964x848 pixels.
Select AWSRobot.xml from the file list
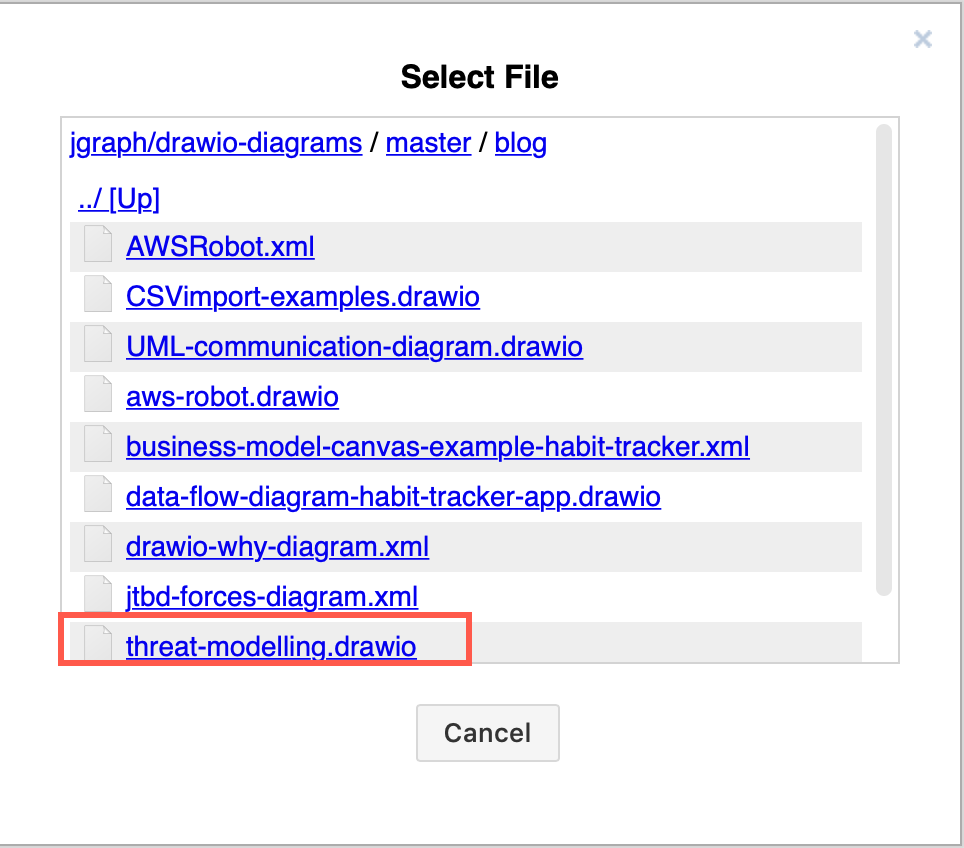219,246
